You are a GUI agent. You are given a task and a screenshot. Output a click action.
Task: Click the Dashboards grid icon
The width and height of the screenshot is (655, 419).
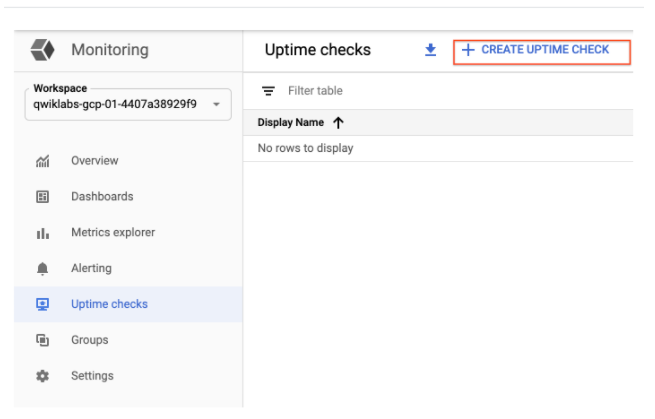point(42,197)
